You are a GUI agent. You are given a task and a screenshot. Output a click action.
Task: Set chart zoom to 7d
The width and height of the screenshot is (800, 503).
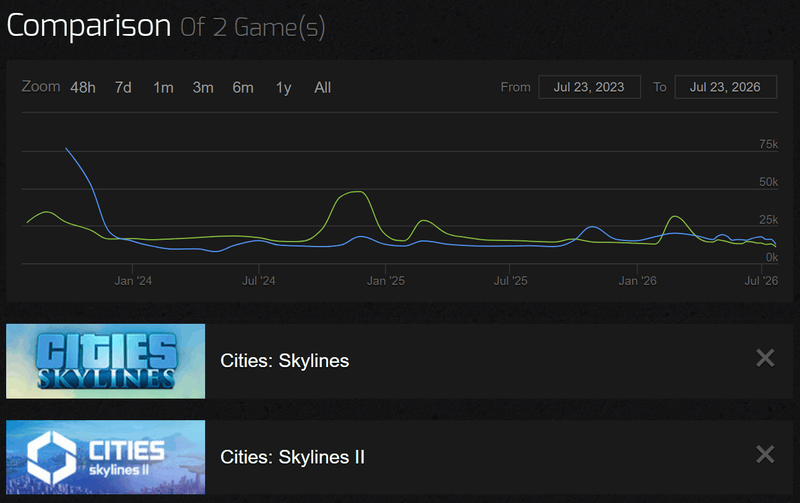[x=123, y=88]
